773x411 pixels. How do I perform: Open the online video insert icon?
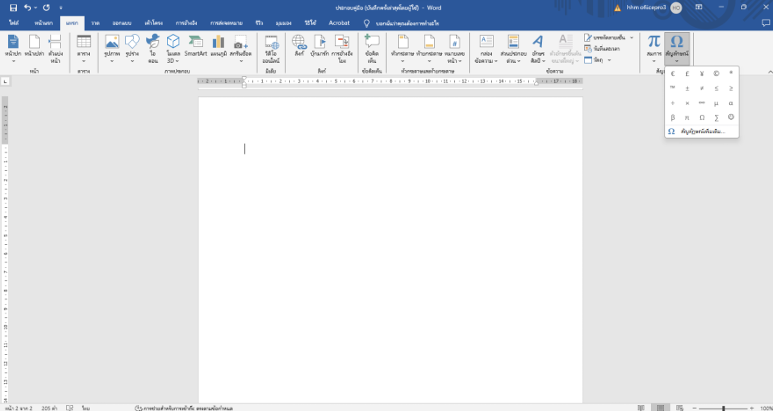271,46
